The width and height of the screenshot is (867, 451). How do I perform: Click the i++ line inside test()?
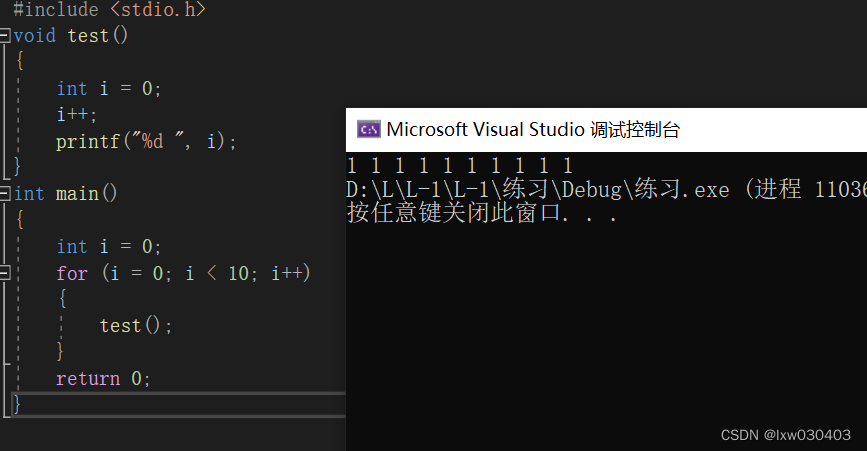click(76, 114)
